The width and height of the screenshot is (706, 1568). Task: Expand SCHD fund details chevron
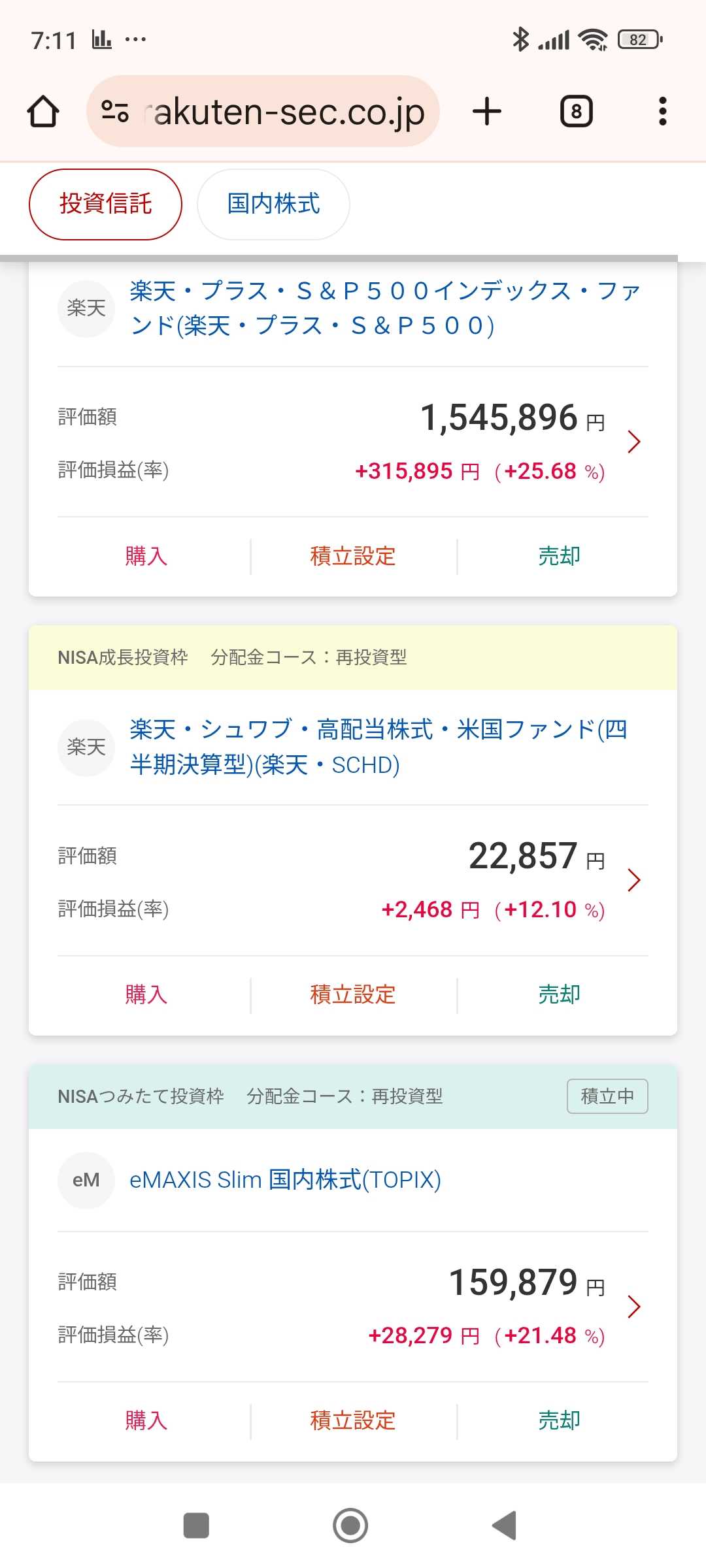tap(633, 881)
